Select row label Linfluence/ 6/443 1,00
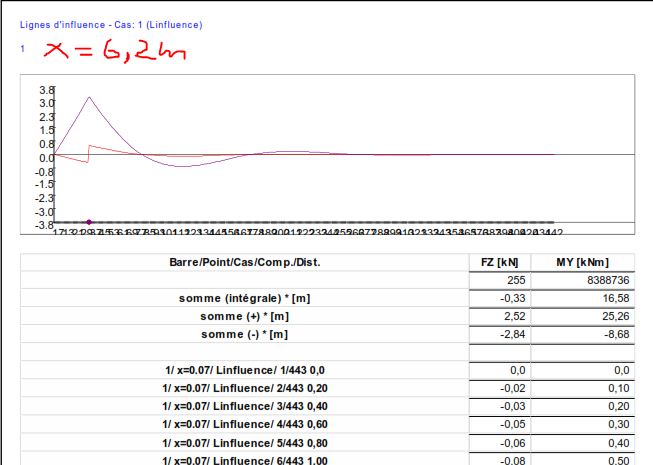The height and width of the screenshot is (465, 653). (x=244, y=459)
